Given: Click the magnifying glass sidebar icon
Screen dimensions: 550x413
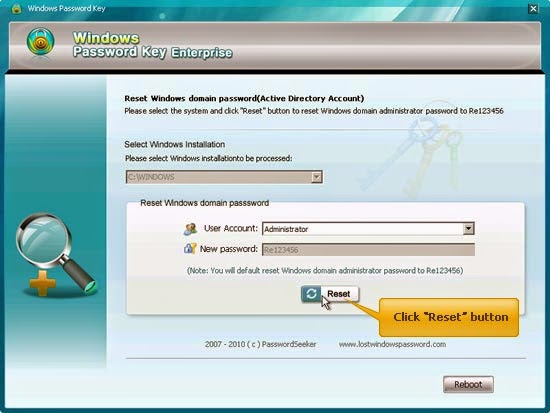Looking at the screenshot, I should [56, 254].
